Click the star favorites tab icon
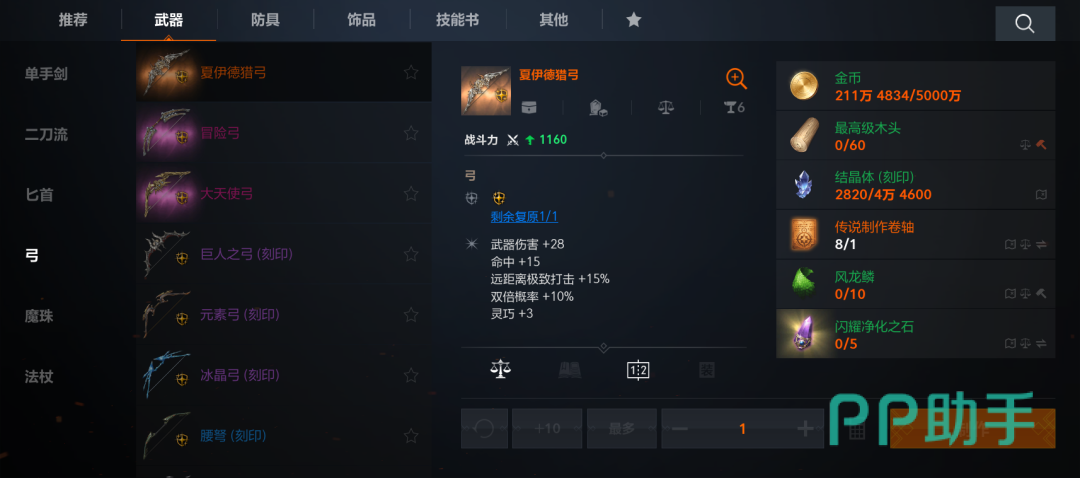1080x478 pixels. [634, 20]
